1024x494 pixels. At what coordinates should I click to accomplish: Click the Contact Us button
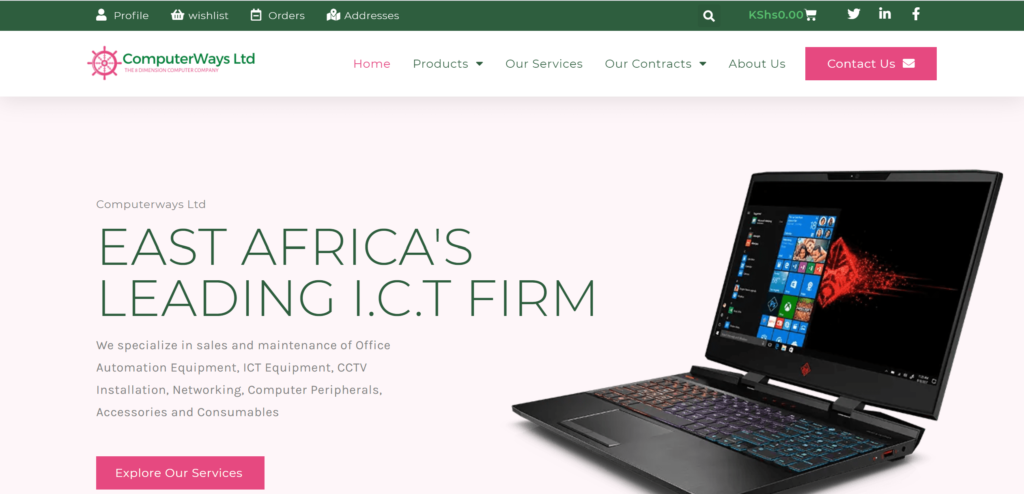click(x=871, y=63)
